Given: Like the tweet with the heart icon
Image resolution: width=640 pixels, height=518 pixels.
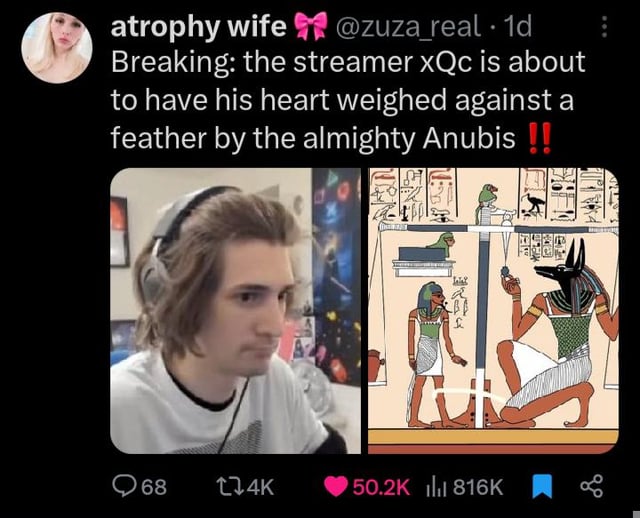Looking at the screenshot, I should tap(336, 487).
